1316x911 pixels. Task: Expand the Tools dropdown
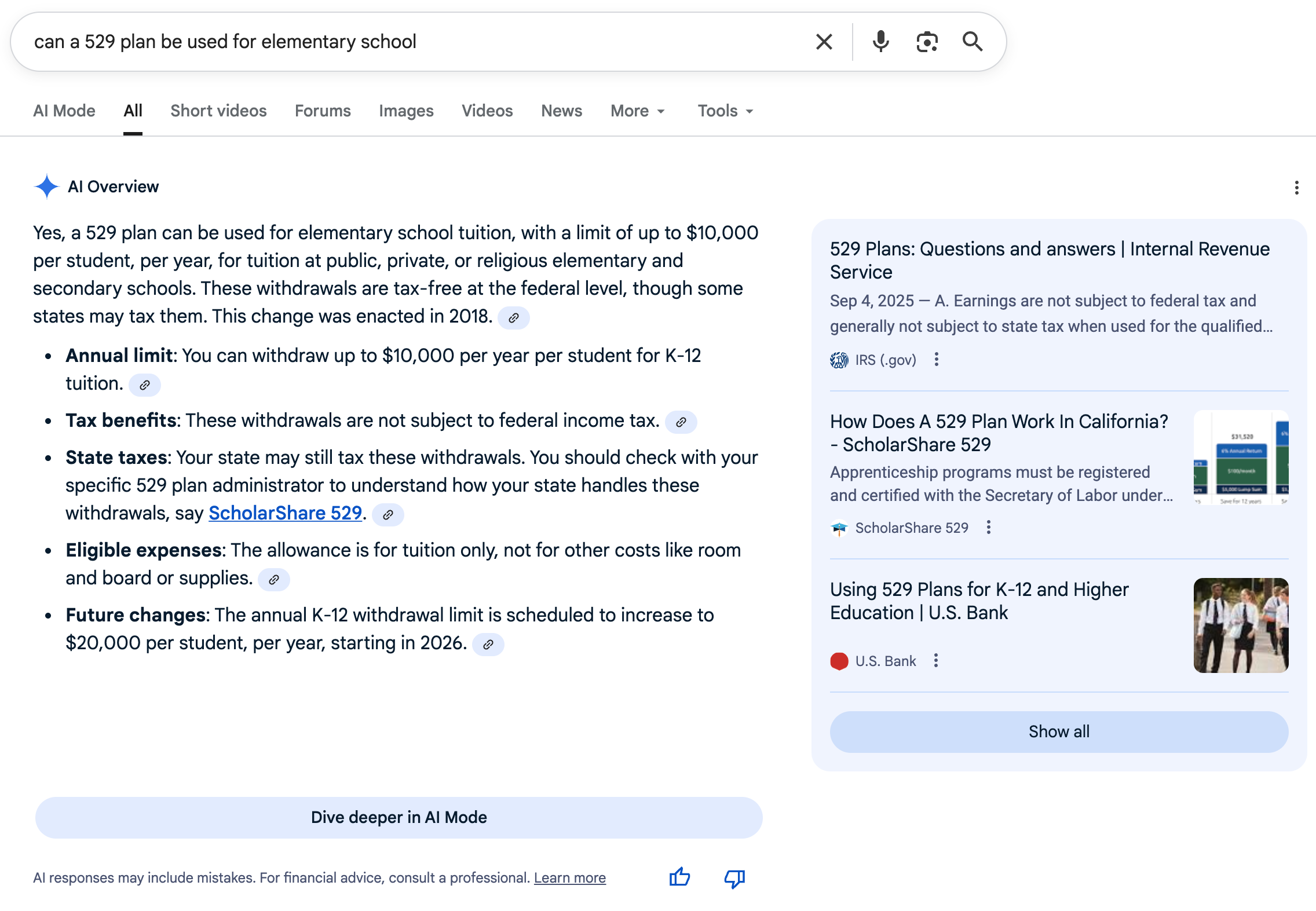[725, 111]
